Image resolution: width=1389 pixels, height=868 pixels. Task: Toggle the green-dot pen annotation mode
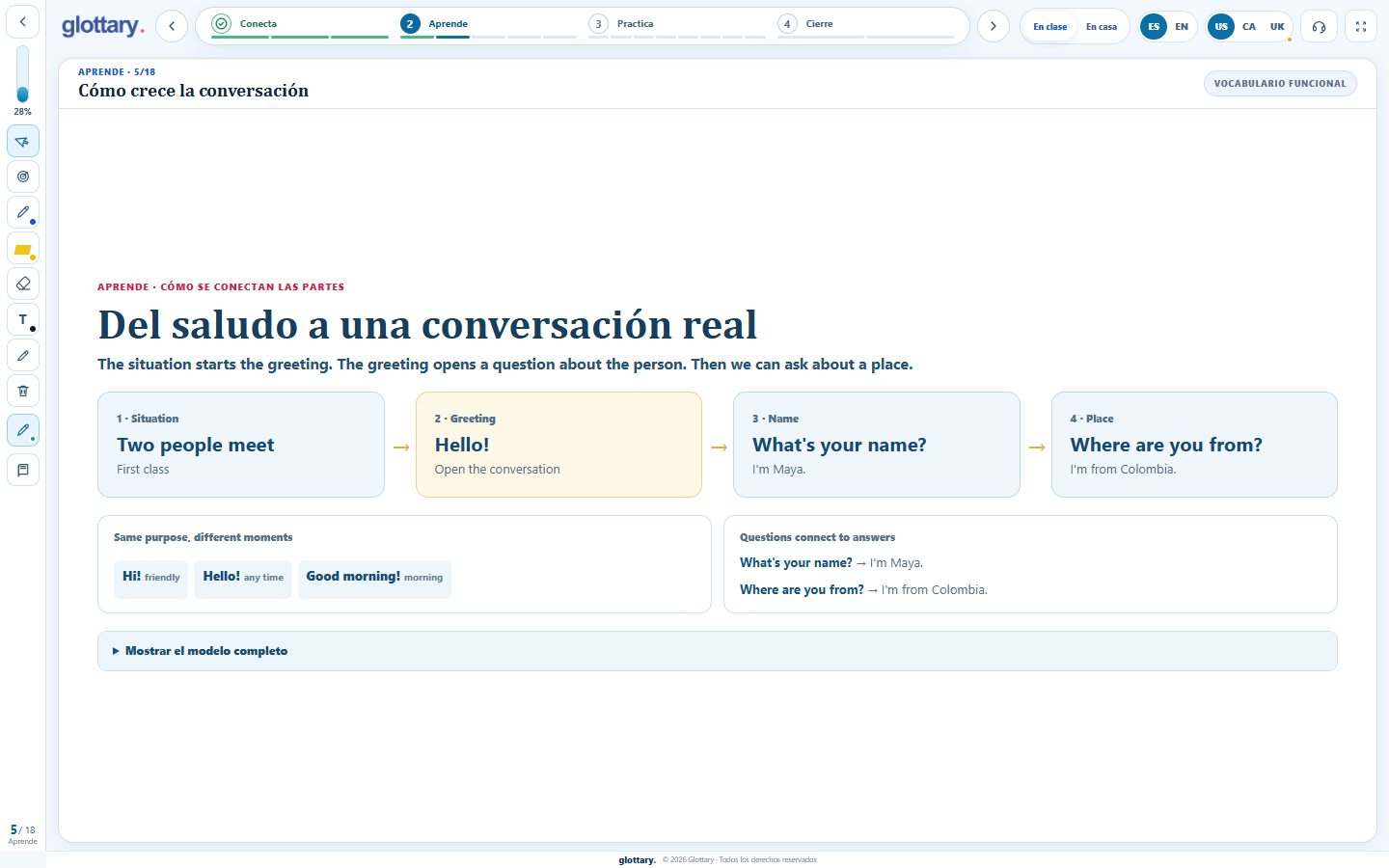[x=23, y=430]
